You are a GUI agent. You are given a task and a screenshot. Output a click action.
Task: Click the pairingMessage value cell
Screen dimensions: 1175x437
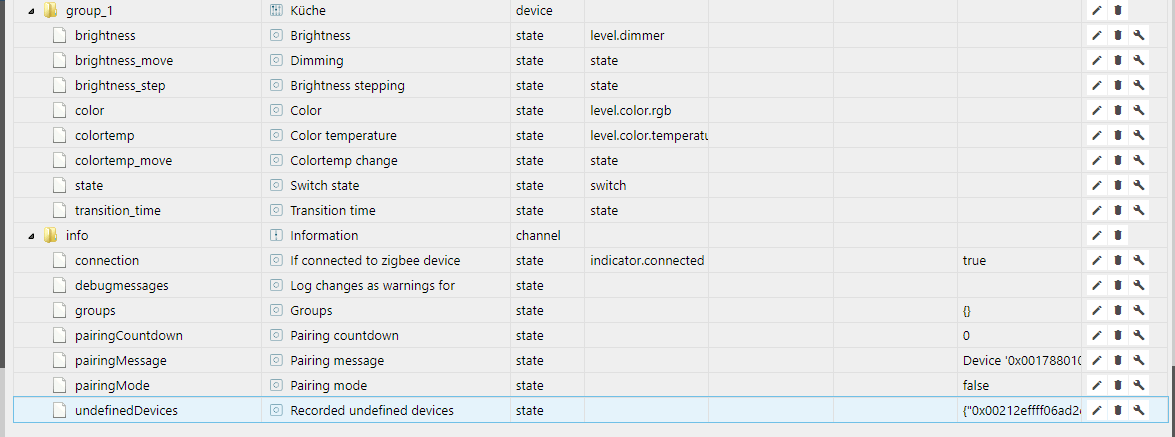click(1020, 360)
